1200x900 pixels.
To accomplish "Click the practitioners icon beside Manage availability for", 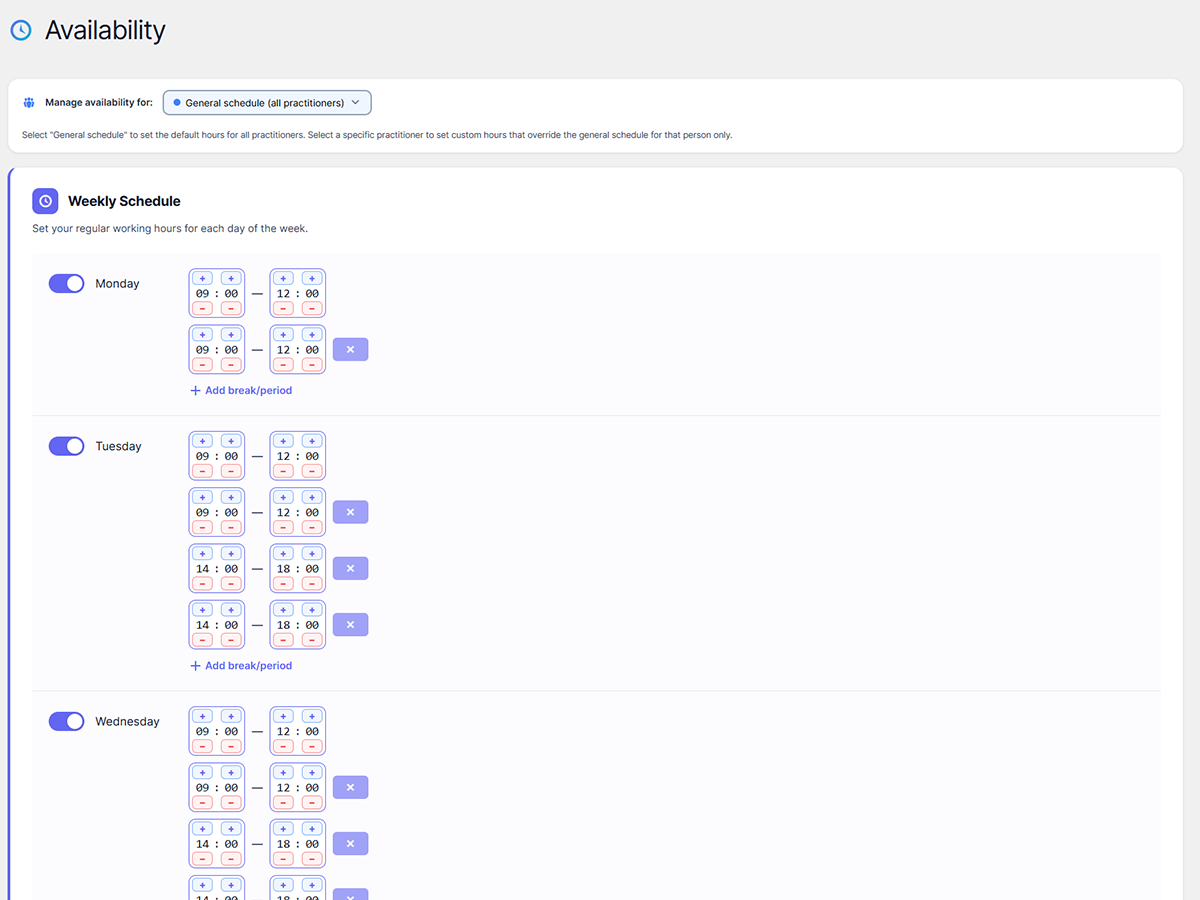I will pyautogui.click(x=29, y=103).
